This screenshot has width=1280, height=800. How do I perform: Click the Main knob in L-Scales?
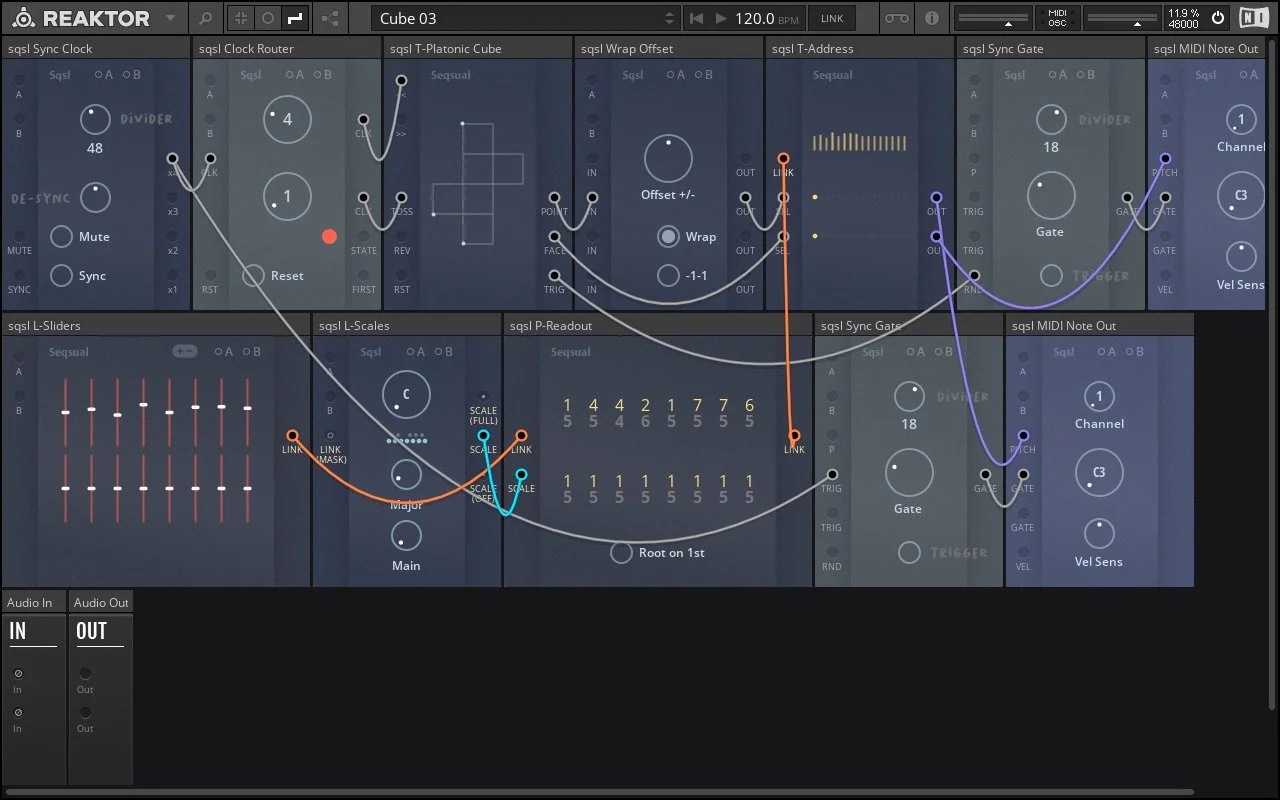[406, 535]
